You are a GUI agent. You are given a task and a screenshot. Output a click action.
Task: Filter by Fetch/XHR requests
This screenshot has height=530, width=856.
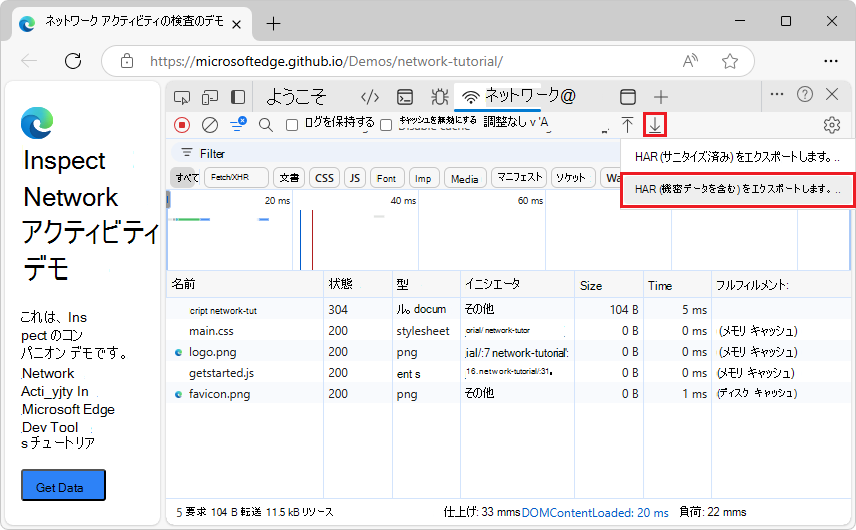[x=236, y=177]
